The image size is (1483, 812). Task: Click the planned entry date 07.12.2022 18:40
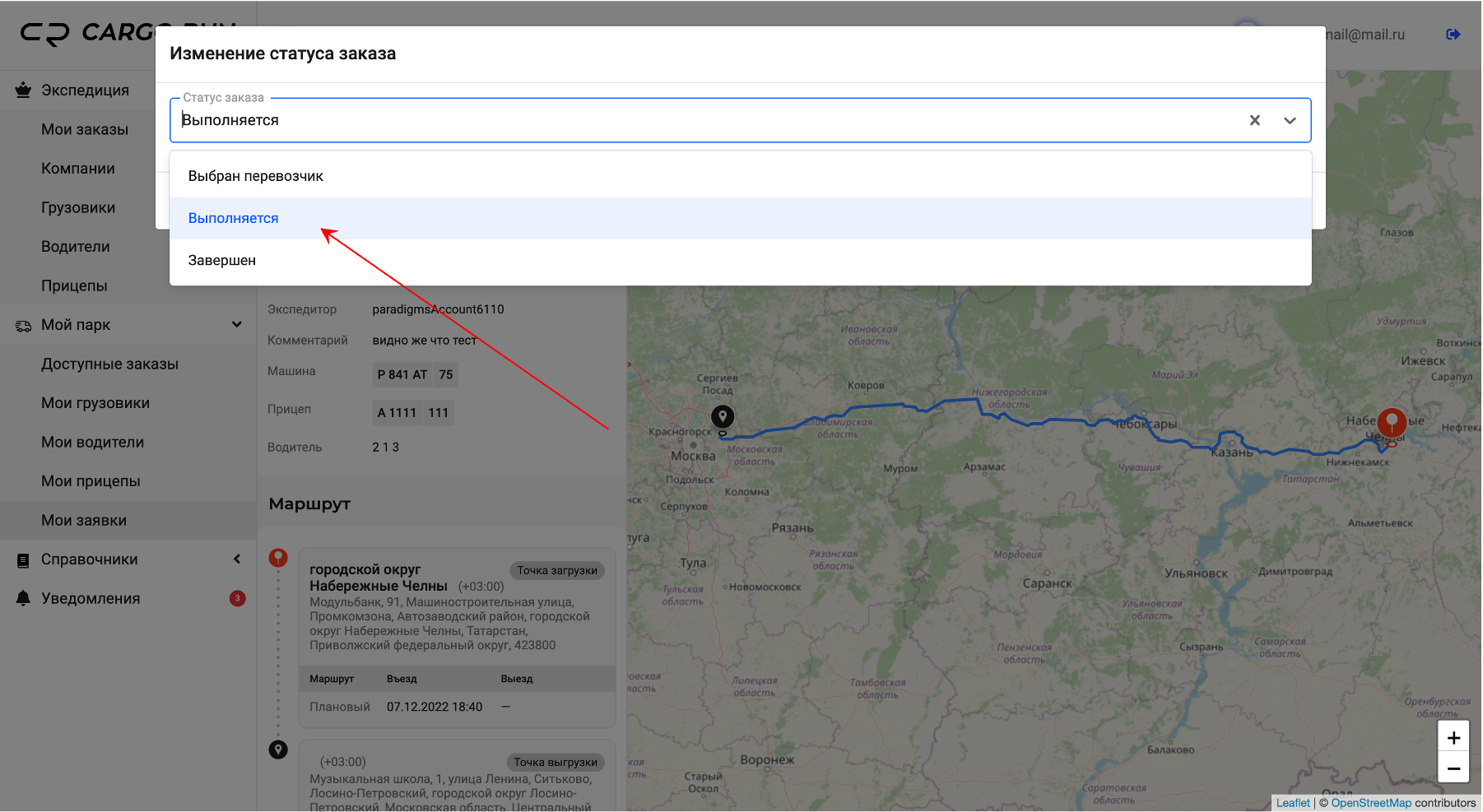(435, 707)
